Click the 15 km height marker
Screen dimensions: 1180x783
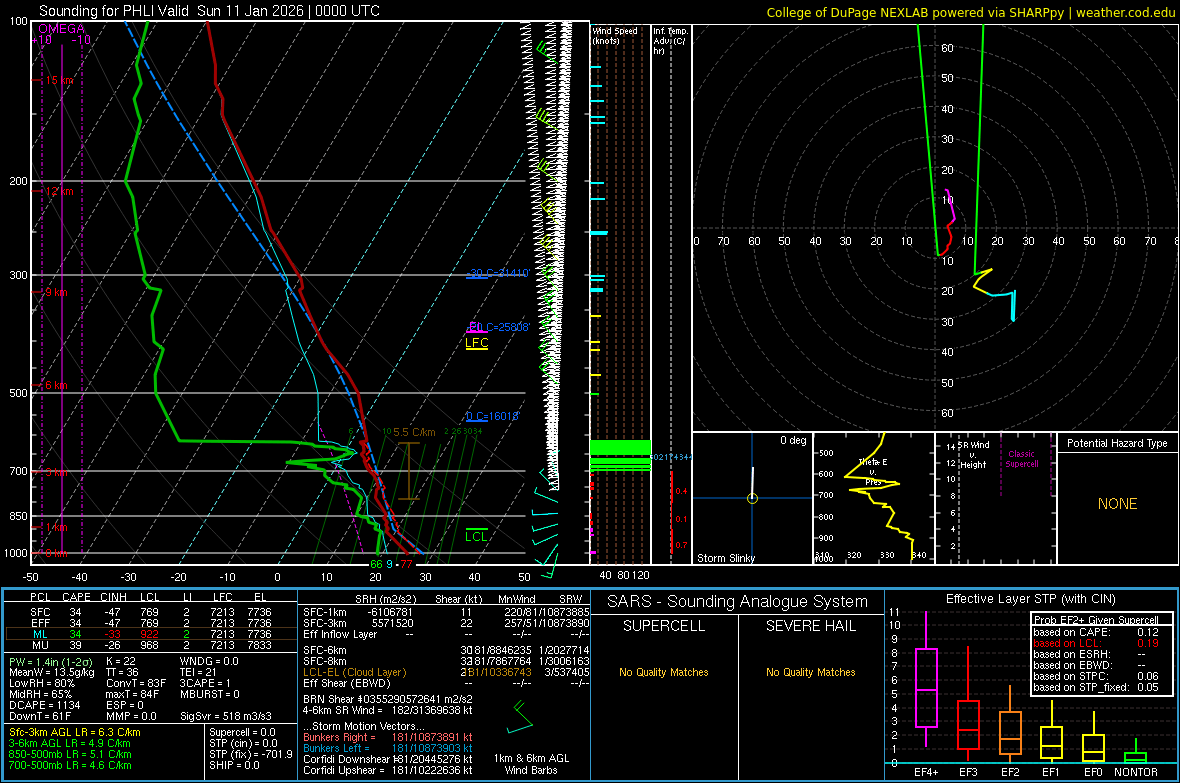[x=59, y=81]
